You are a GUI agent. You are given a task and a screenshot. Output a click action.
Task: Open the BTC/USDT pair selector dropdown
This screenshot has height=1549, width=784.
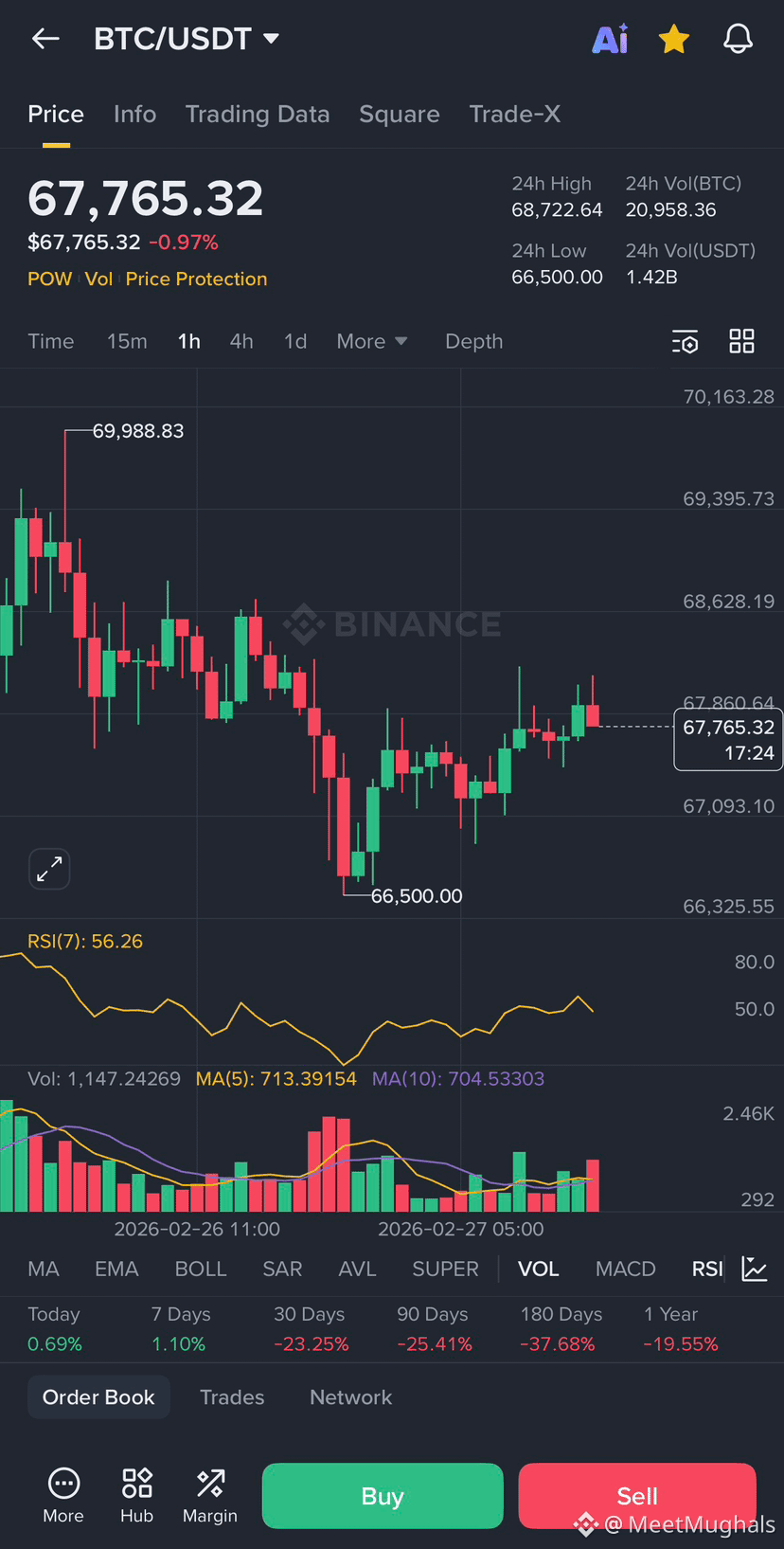click(x=187, y=39)
